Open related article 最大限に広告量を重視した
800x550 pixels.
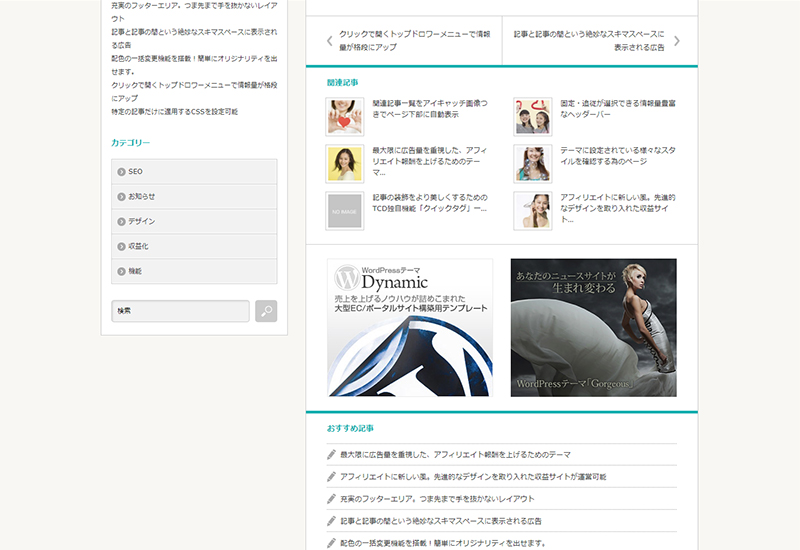[x=430, y=161]
